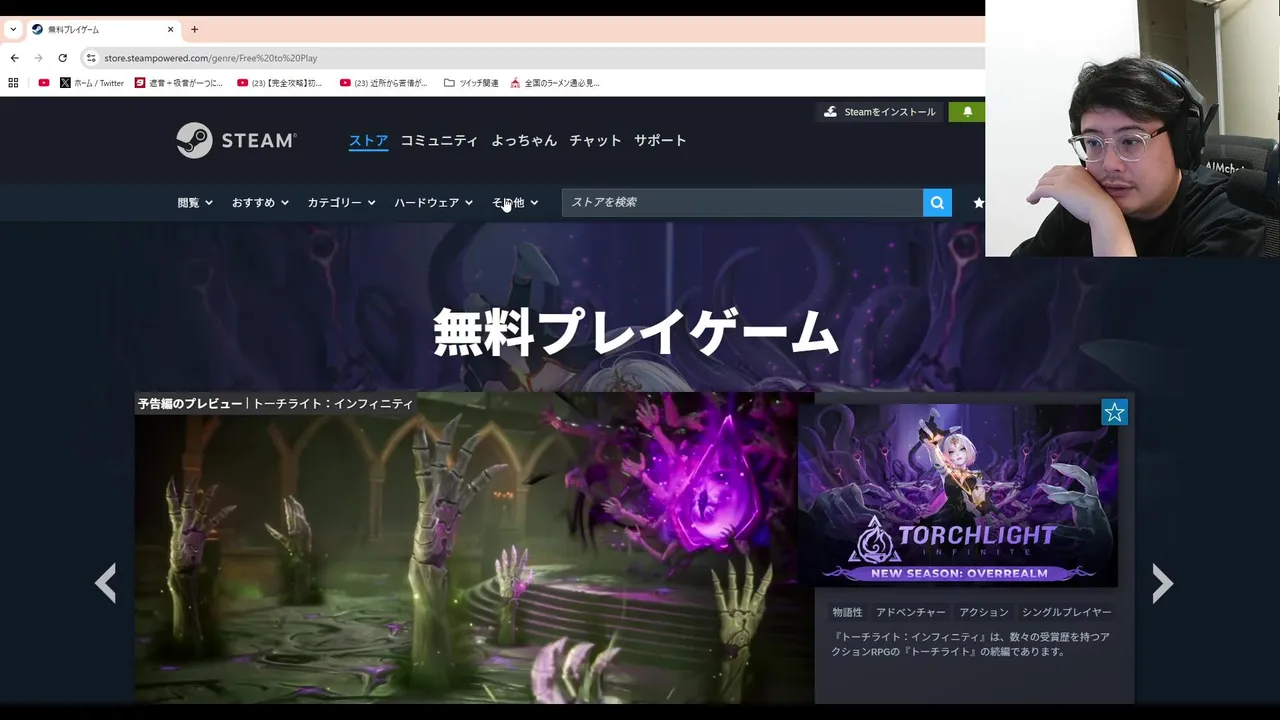The height and width of the screenshot is (720, 1280).
Task: Open the よっちゃん profile menu
Action: tap(524, 141)
